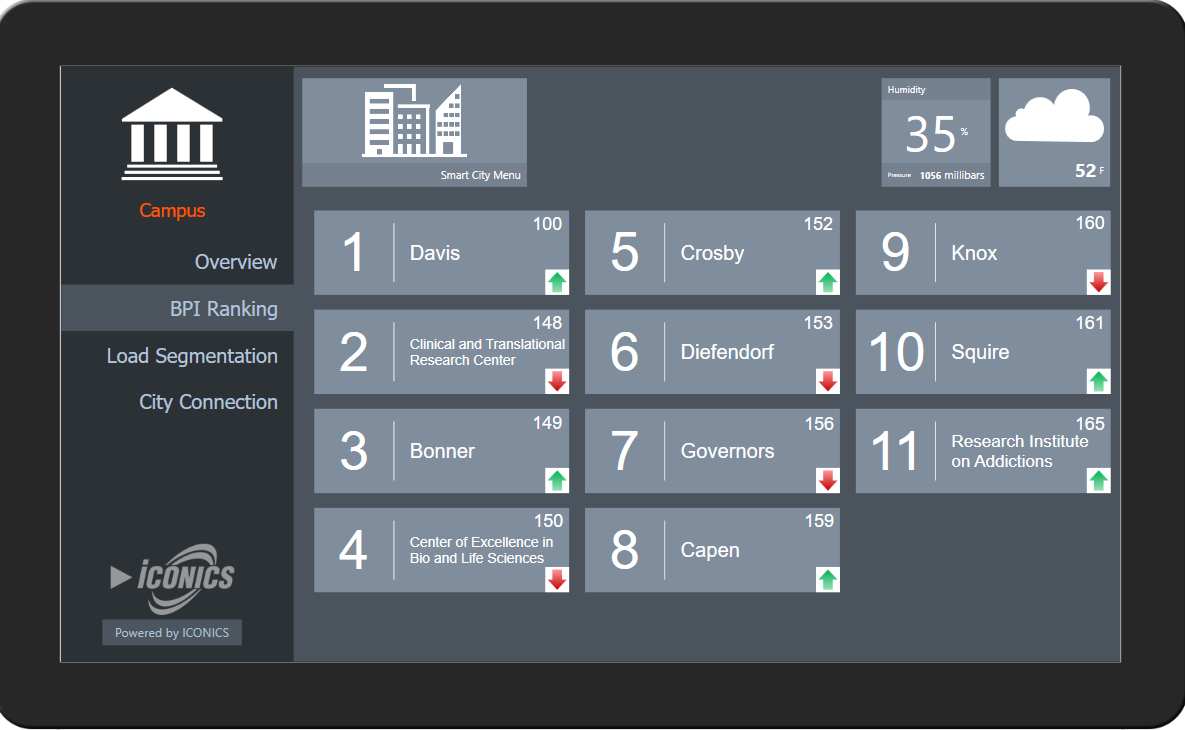The image size is (1185, 730).
Task: Open the Load Segmentation view
Action: pos(192,356)
